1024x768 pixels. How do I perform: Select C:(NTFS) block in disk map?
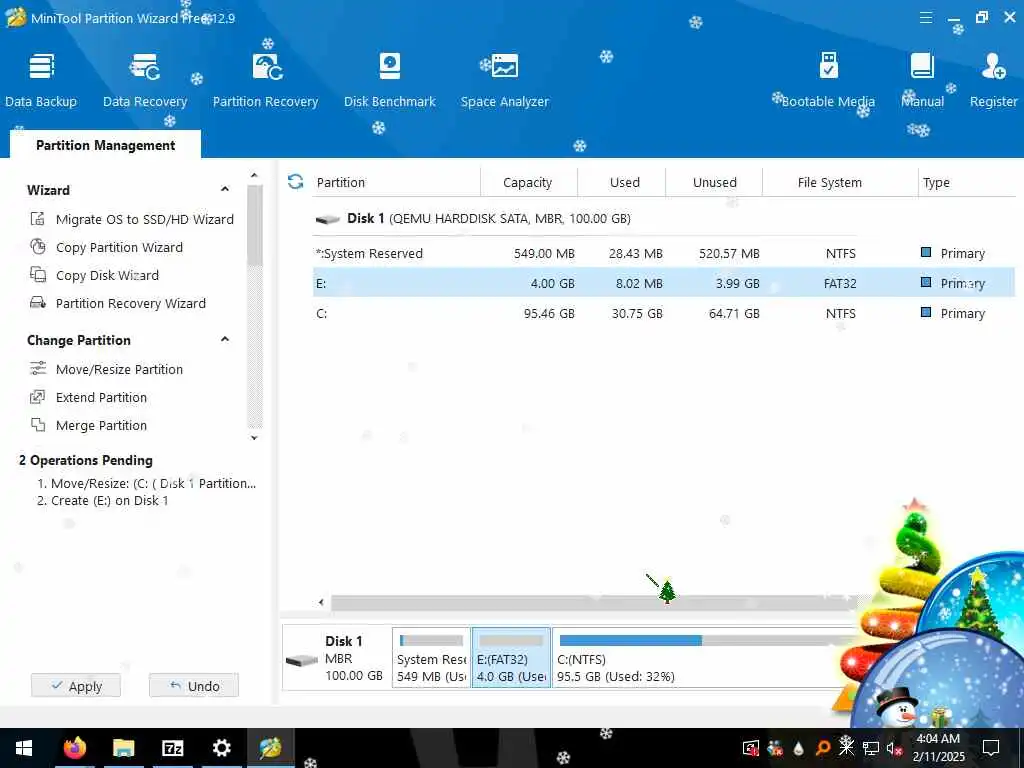704,658
